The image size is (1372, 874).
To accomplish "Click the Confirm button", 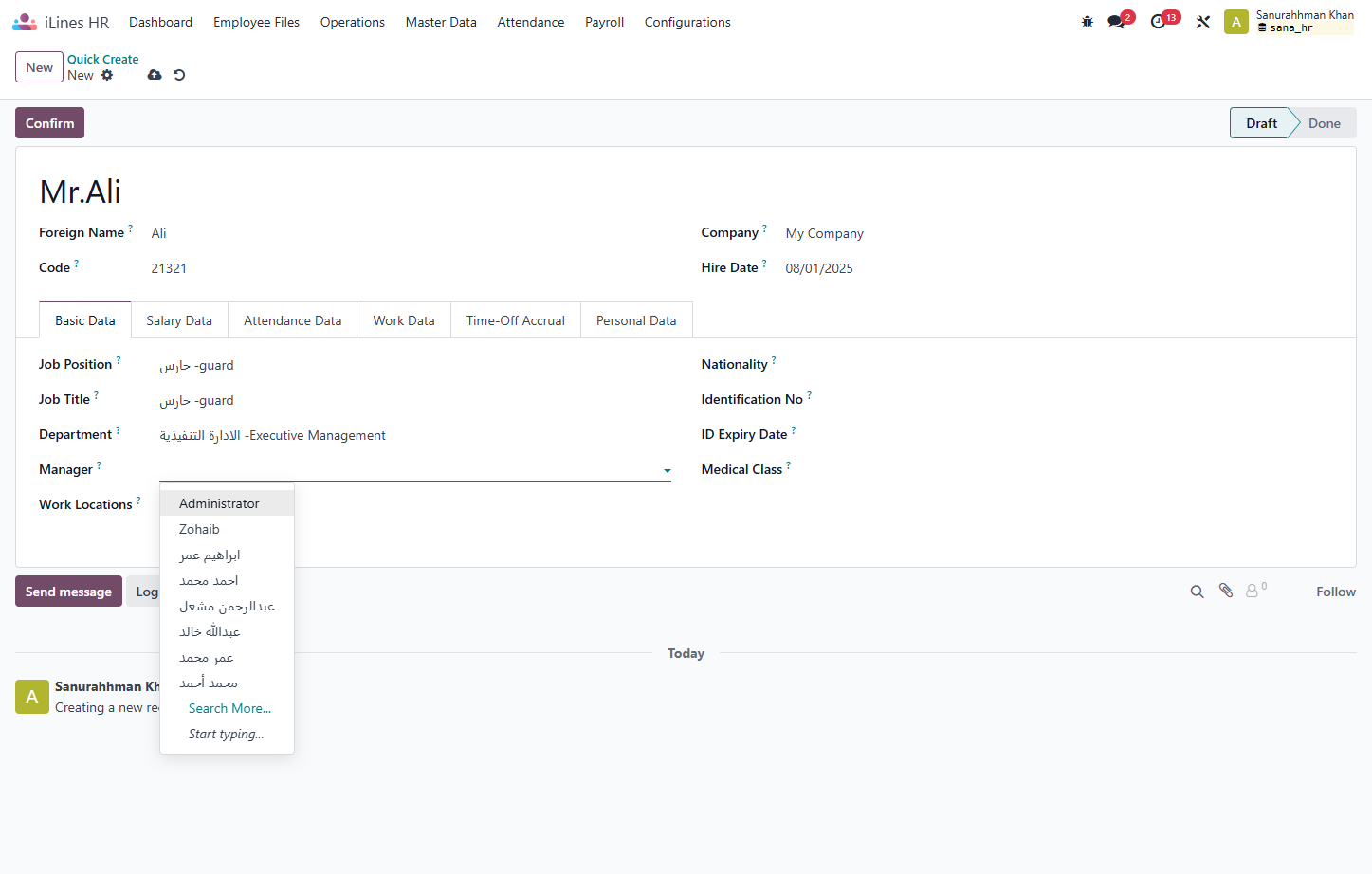I will [49, 123].
